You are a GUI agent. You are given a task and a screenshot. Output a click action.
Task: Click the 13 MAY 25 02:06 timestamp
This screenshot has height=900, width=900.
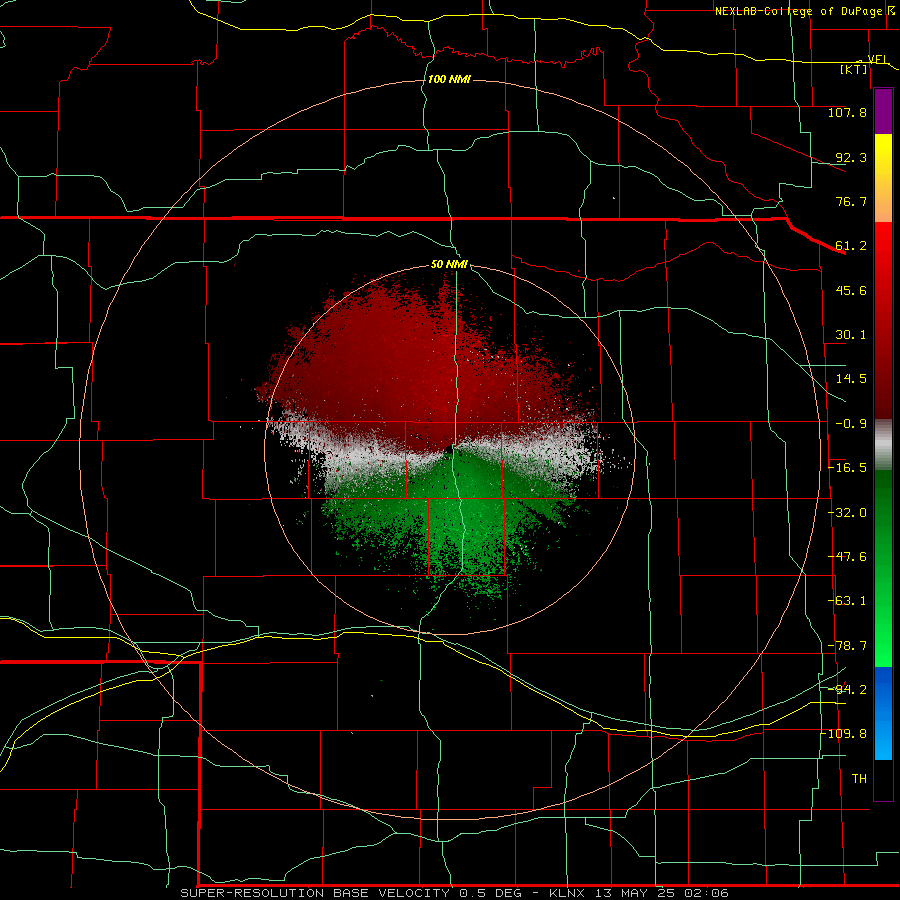click(x=662, y=893)
